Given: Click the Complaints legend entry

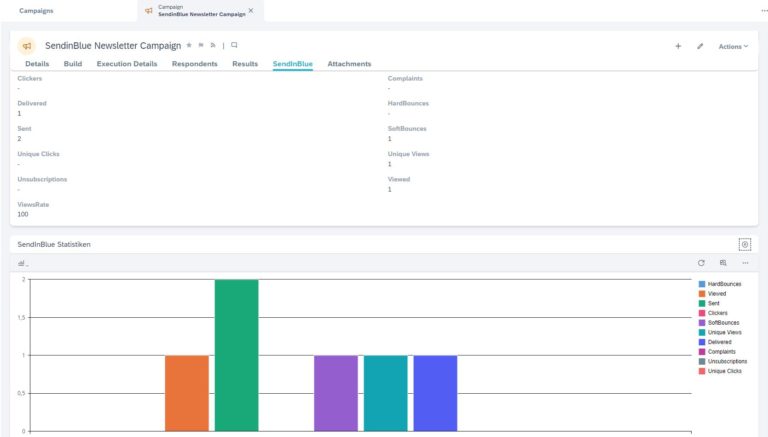Looking at the screenshot, I should (x=717, y=352).
